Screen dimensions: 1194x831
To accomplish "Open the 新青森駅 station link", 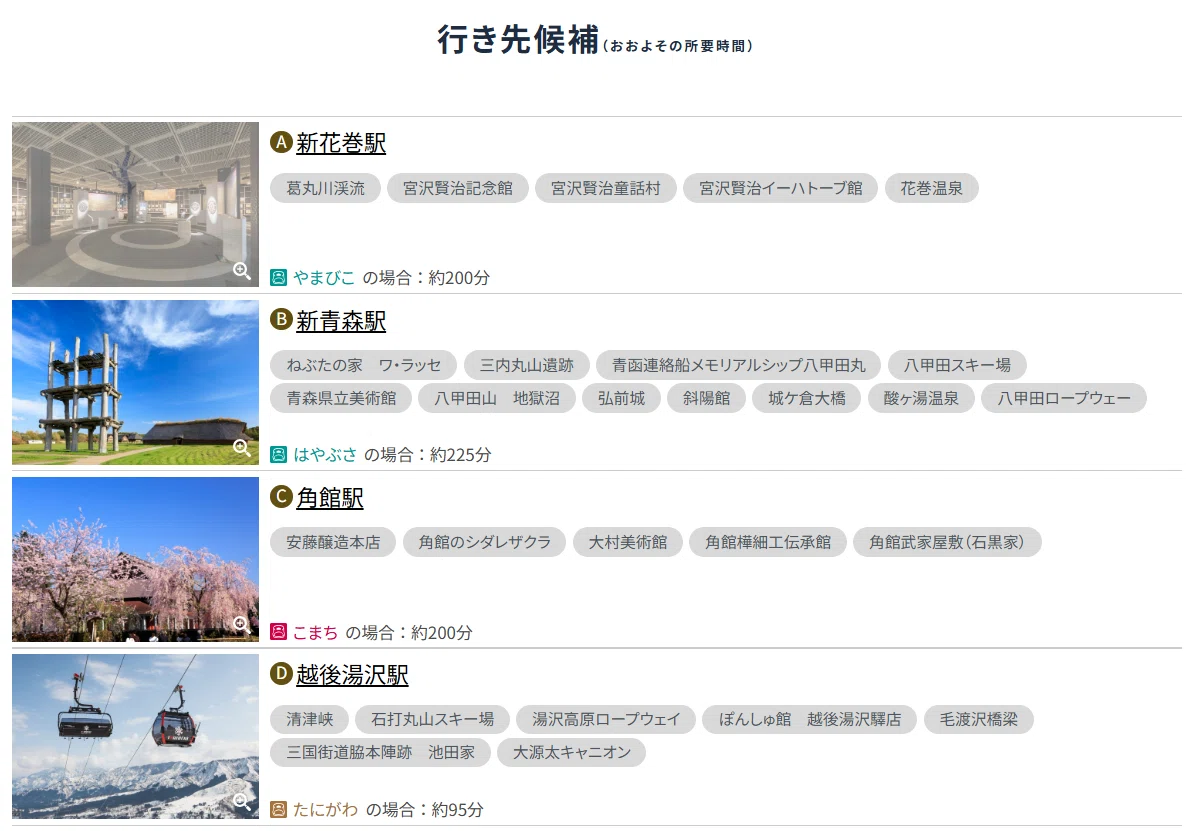I will pos(341,321).
